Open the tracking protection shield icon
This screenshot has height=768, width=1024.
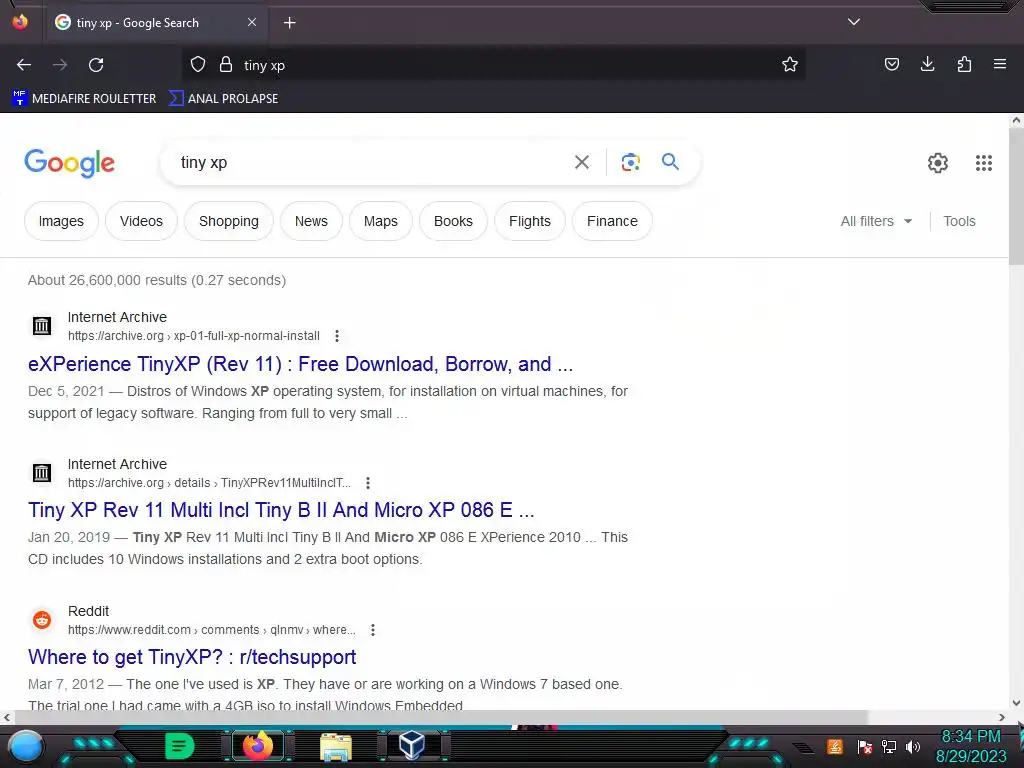tap(198, 65)
